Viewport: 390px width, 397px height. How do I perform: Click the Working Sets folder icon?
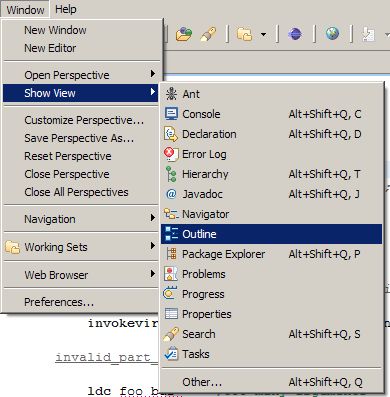(13, 247)
